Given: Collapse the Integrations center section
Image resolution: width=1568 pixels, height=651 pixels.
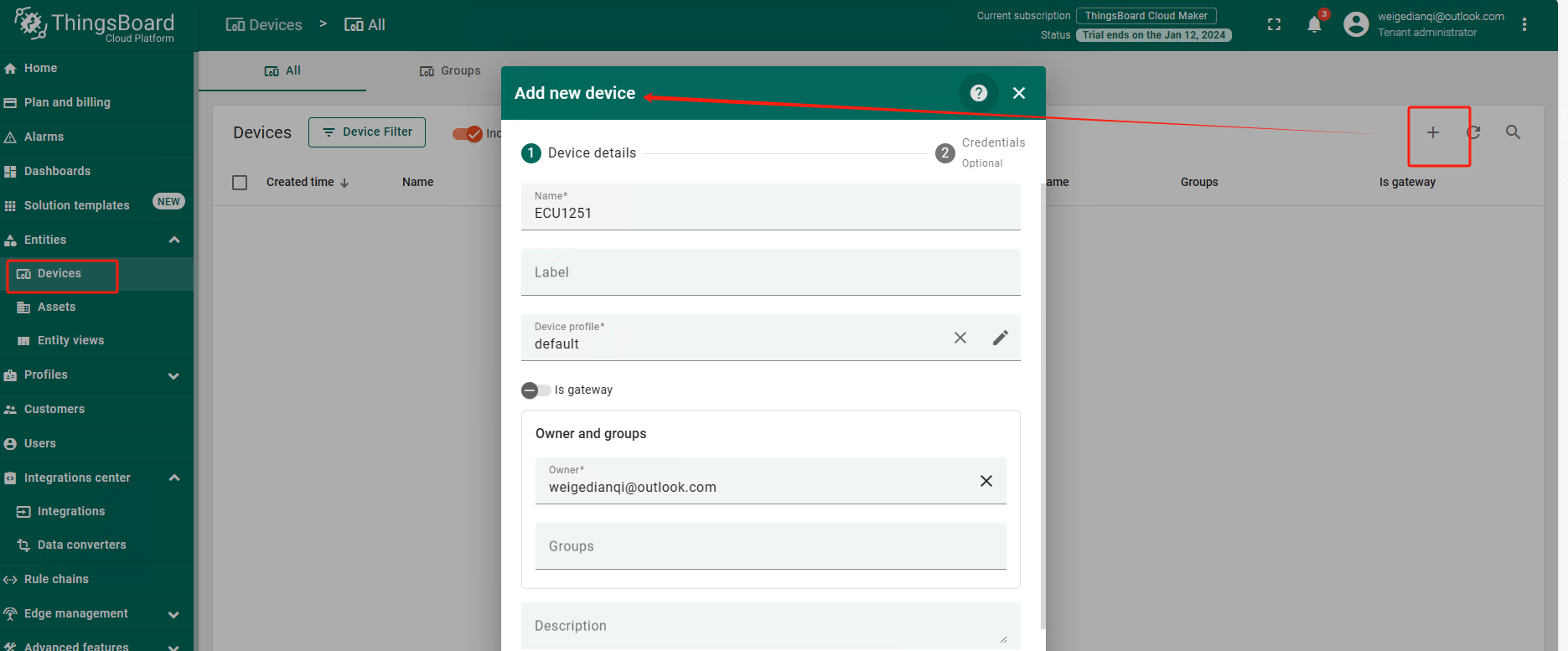Looking at the screenshot, I should (174, 478).
